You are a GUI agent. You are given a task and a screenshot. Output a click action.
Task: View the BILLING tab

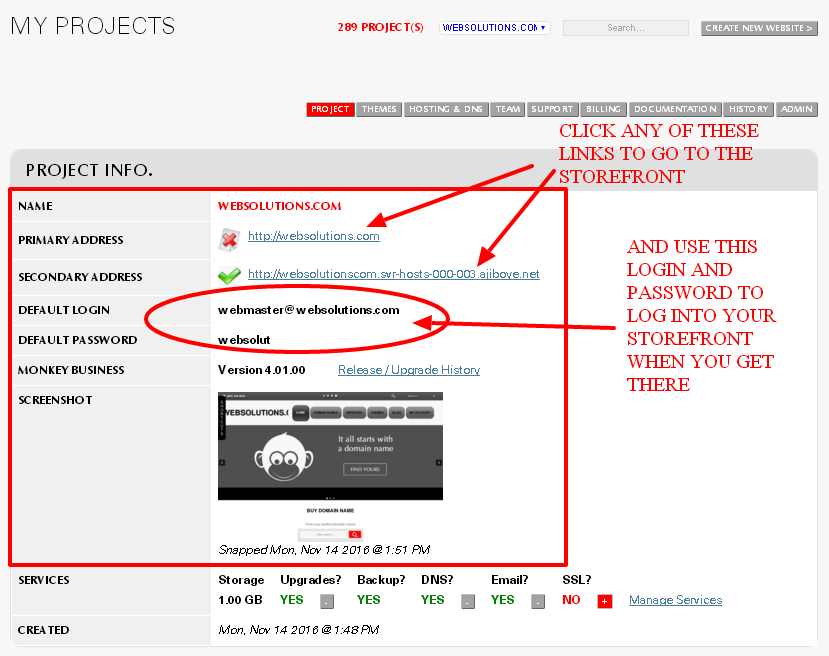point(603,109)
